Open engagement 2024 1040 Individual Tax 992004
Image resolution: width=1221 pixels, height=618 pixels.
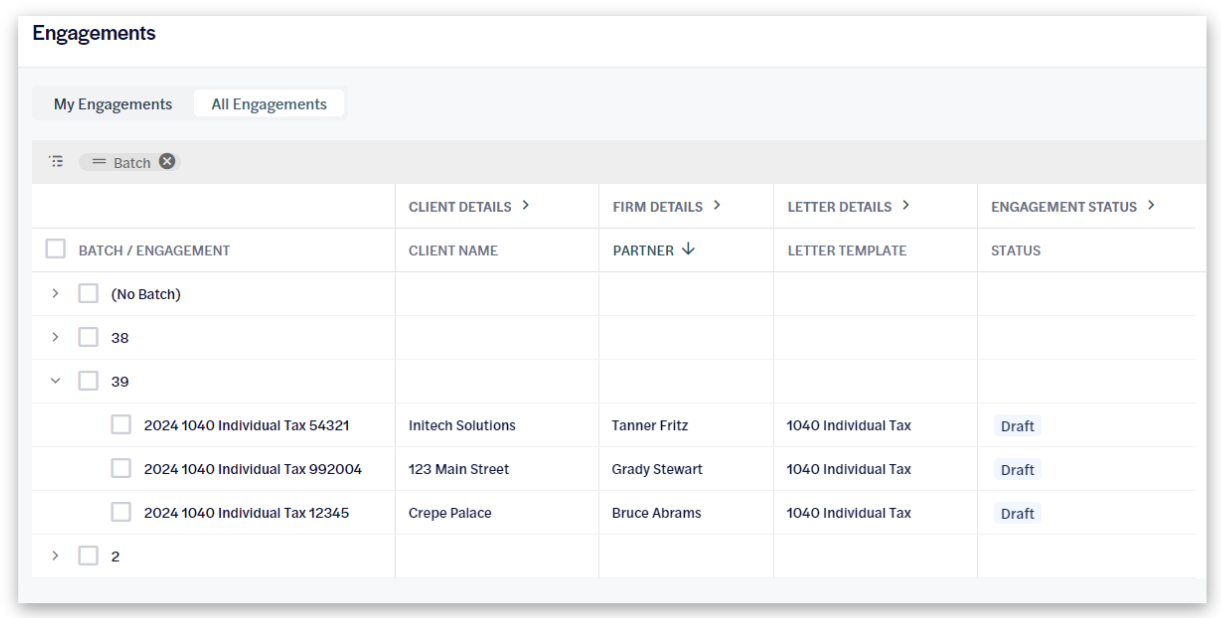pos(253,469)
